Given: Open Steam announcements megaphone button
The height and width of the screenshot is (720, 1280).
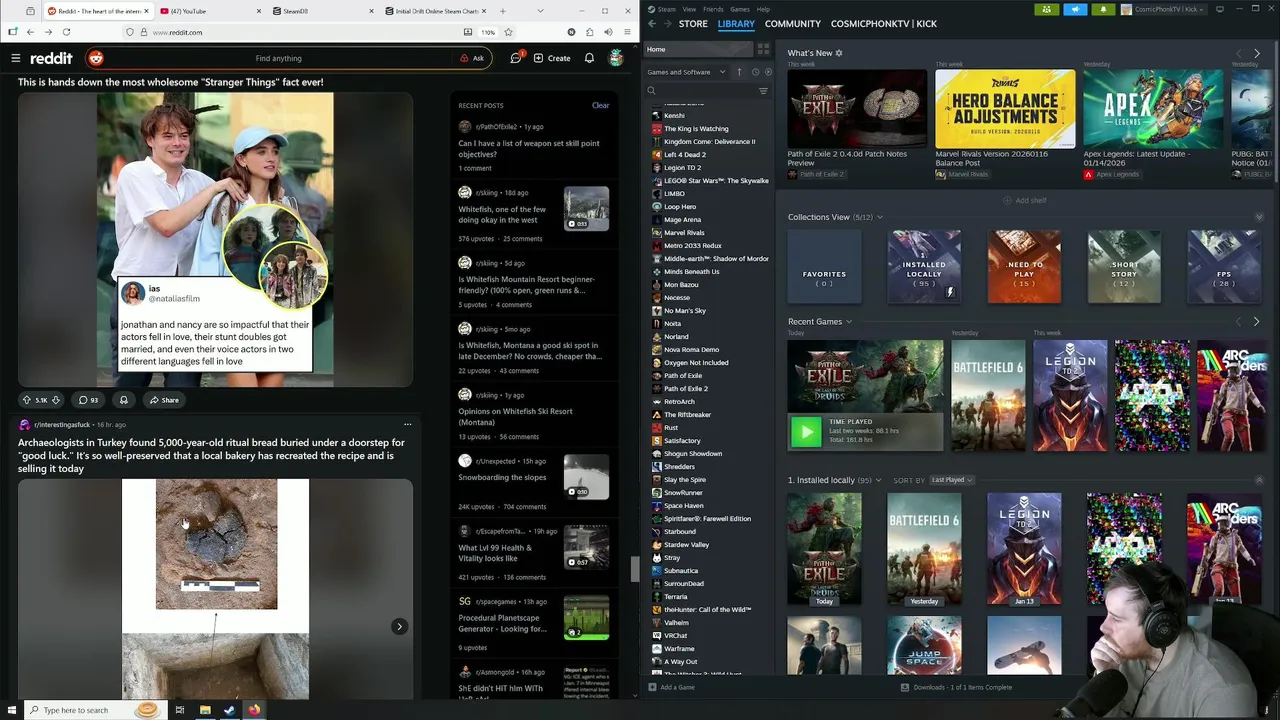Looking at the screenshot, I should (1075, 9).
